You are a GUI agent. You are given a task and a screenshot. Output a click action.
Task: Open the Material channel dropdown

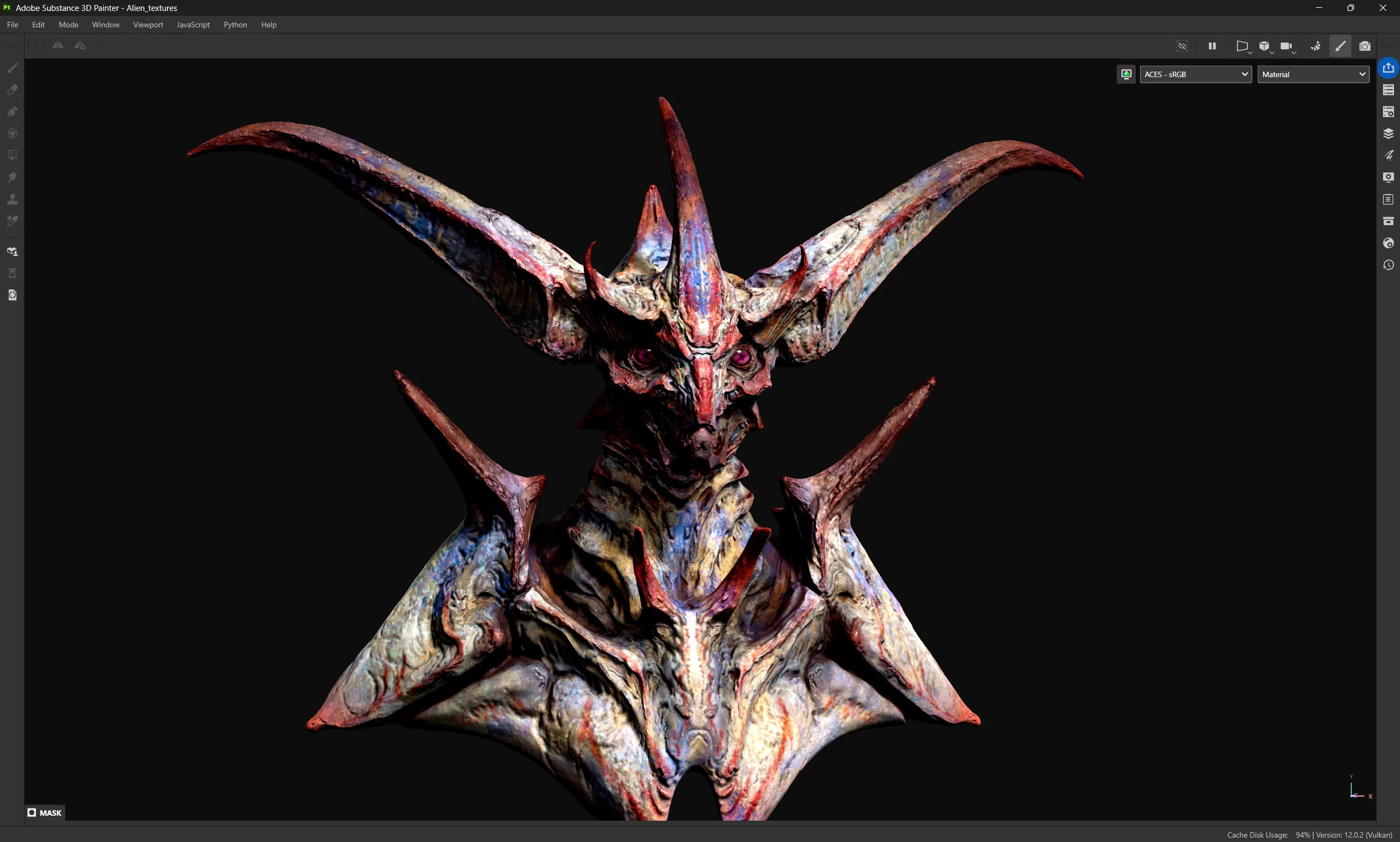1313,74
